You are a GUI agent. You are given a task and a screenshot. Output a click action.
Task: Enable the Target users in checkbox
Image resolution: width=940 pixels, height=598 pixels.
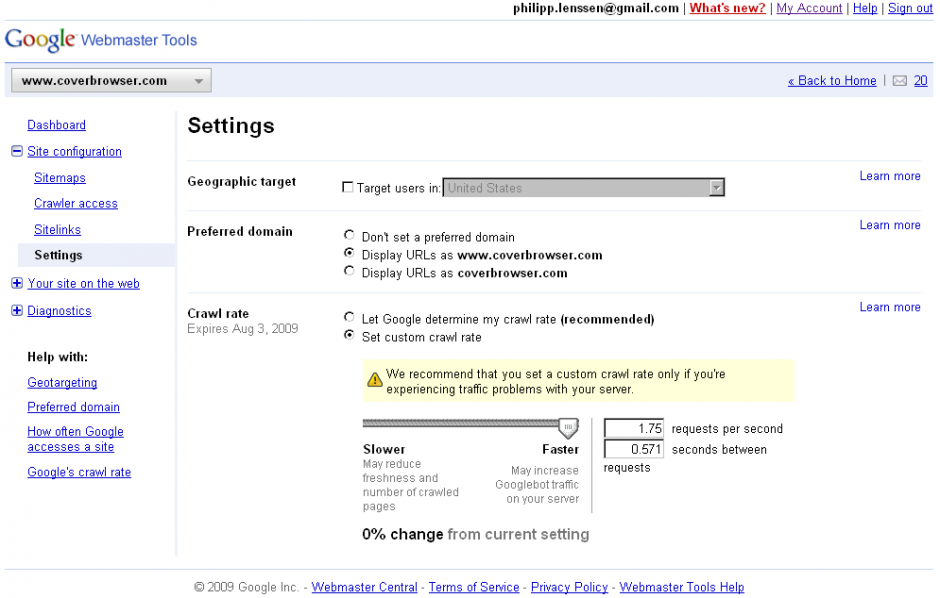click(347, 187)
